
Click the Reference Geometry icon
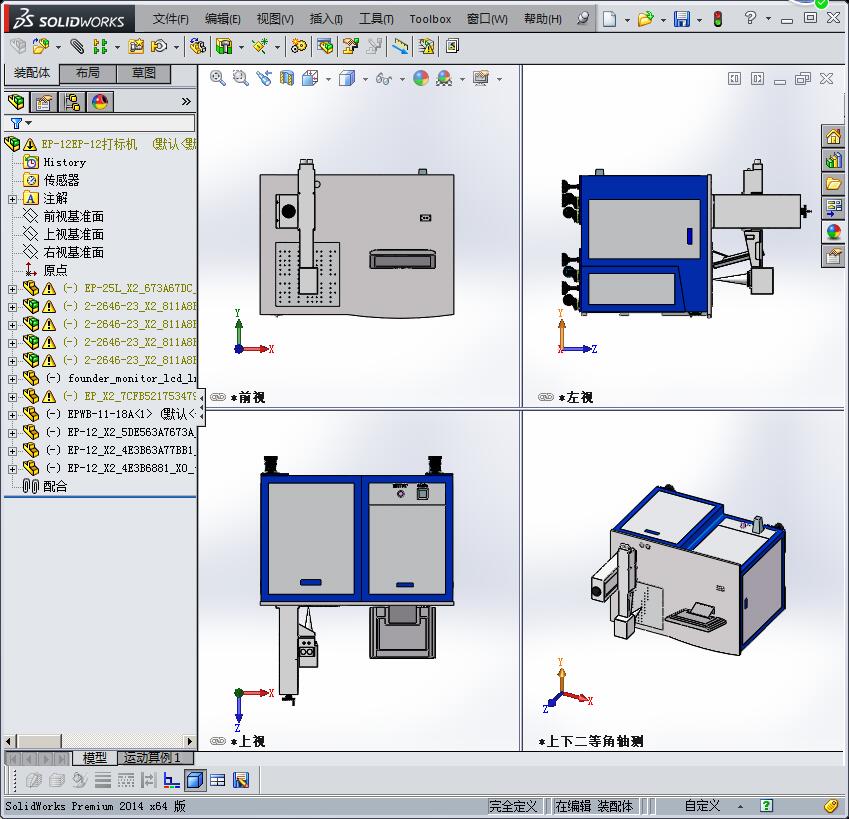[x=260, y=47]
